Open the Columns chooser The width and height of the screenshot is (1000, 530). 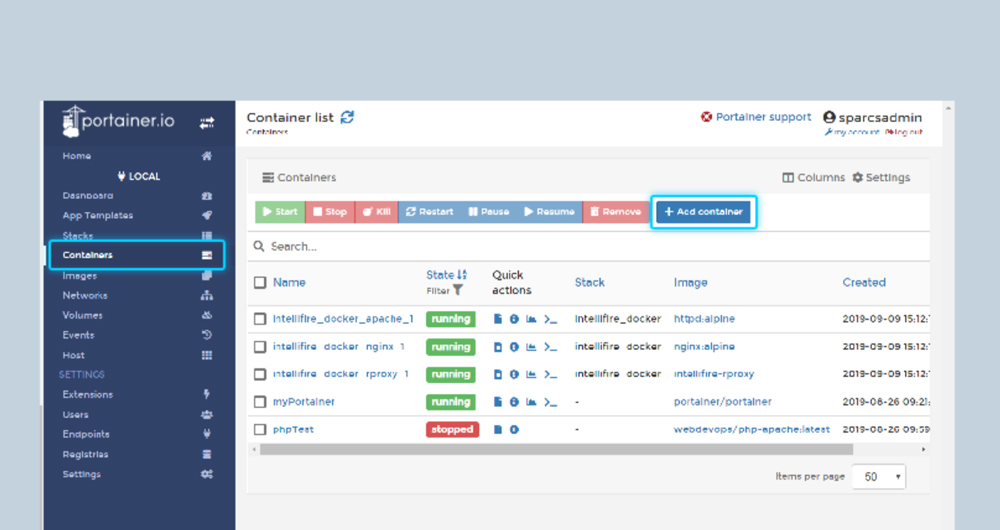pyautogui.click(x=813, y=177)
